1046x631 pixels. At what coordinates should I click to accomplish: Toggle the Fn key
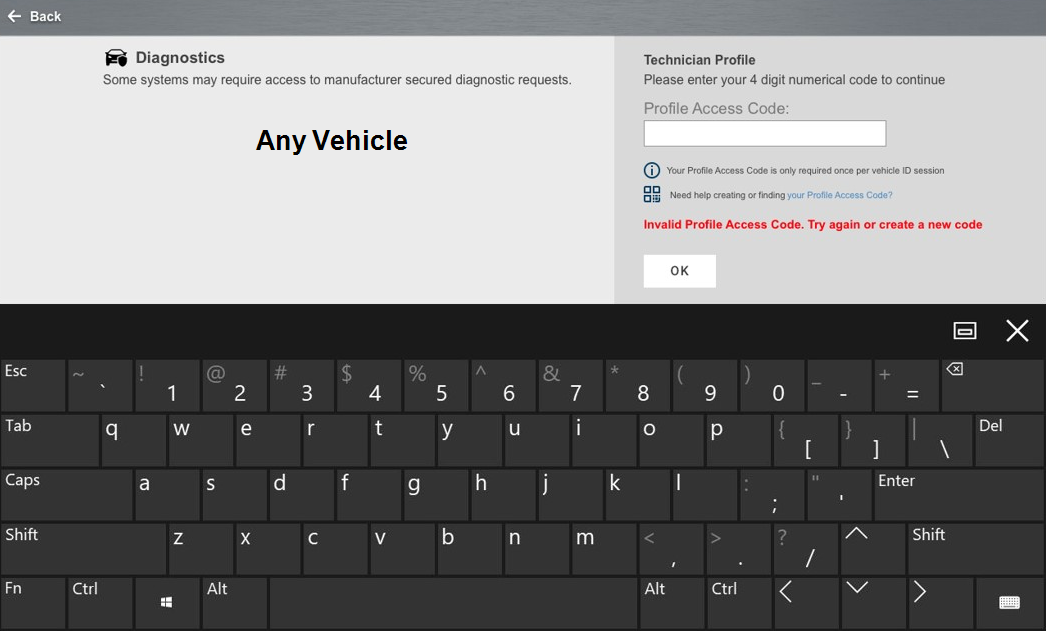[33, 603]
